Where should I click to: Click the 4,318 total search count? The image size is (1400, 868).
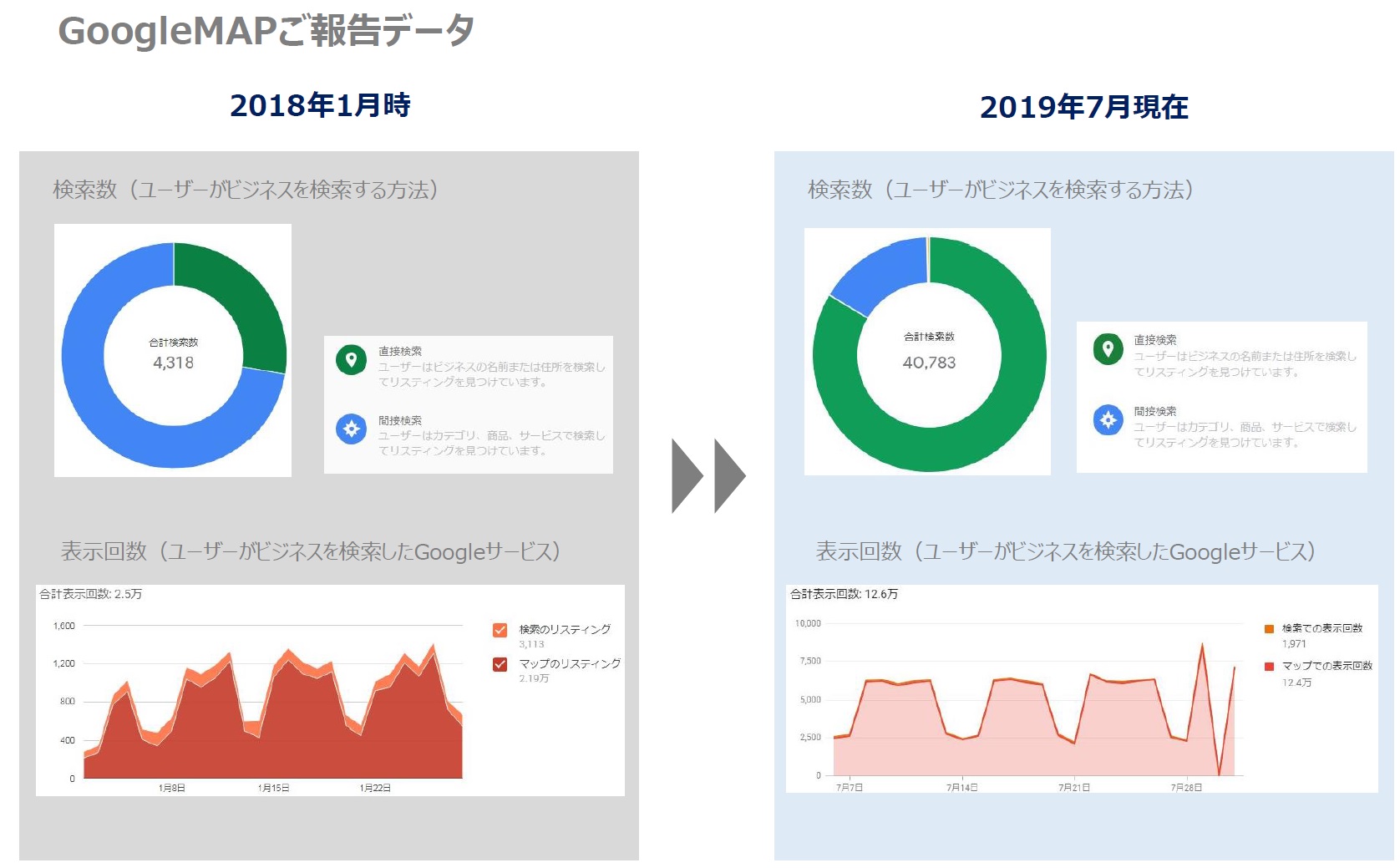(173, 363)
